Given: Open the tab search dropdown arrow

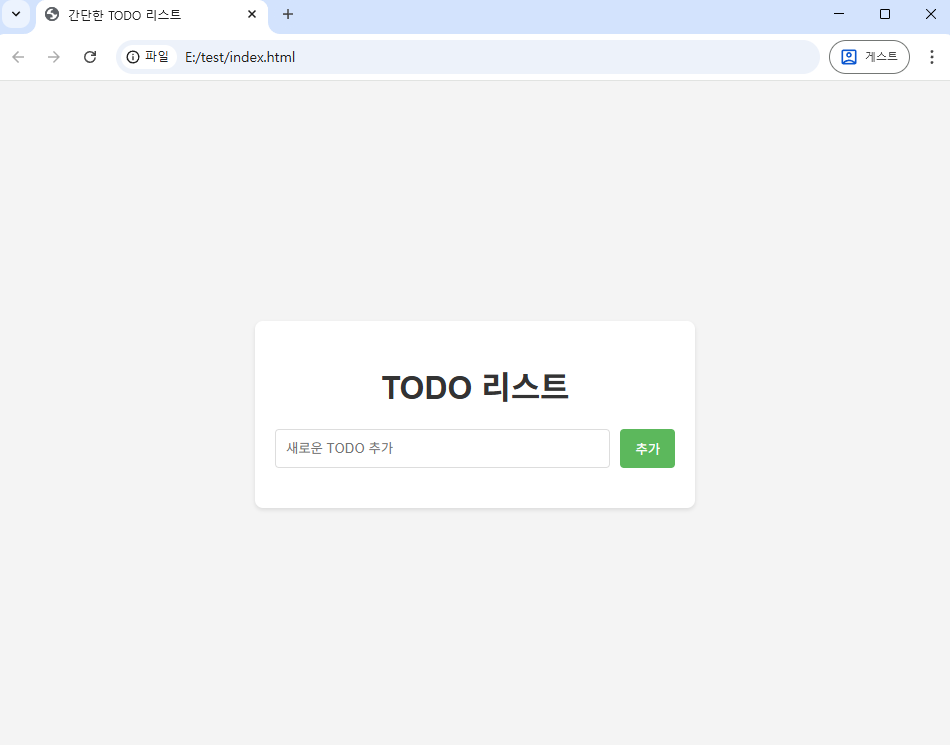Looking at the screenshot, I should point(16,14).
